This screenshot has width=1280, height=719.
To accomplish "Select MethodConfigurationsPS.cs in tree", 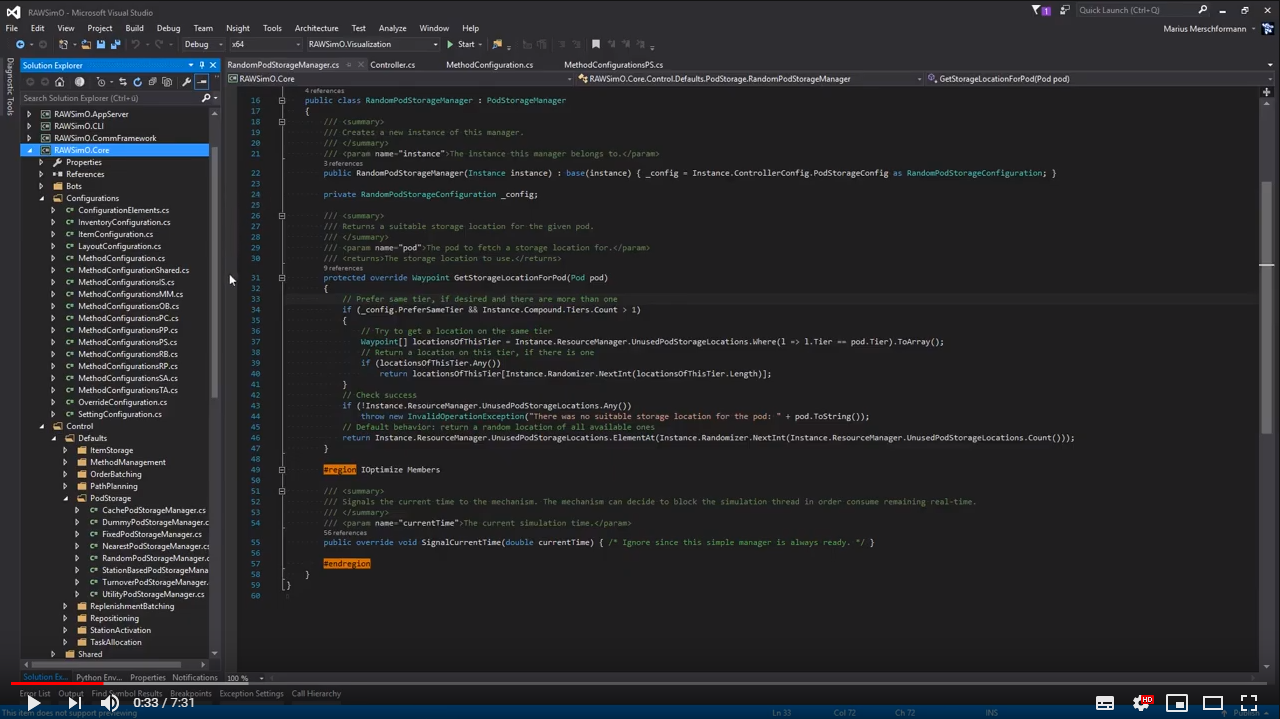I will [x=127, y=342].
